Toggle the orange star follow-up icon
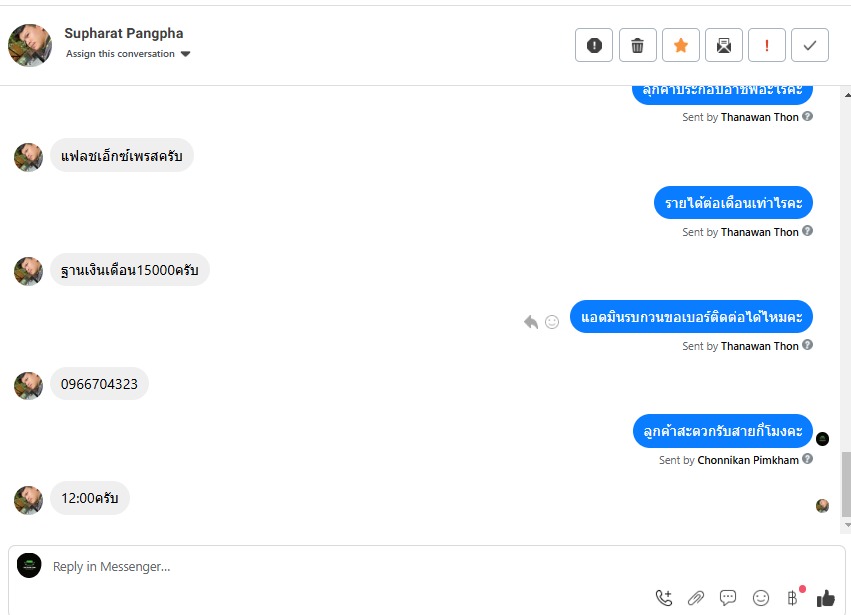The image size is (851, 615). [x=681, y=45]
